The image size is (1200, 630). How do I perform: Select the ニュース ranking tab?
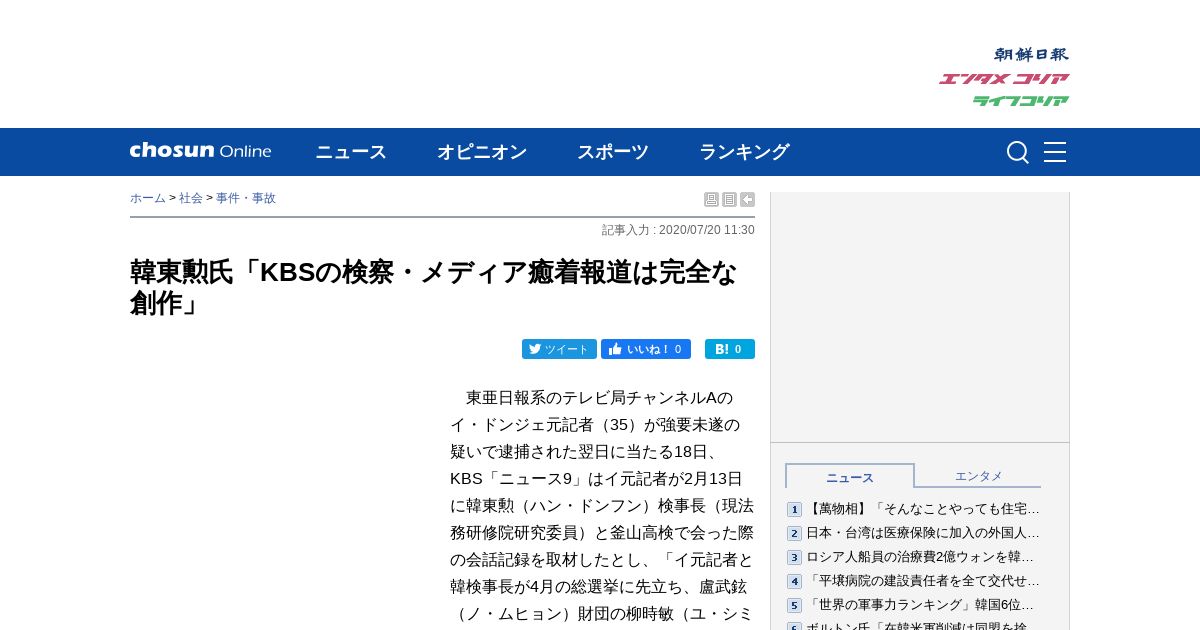(850, 476)
